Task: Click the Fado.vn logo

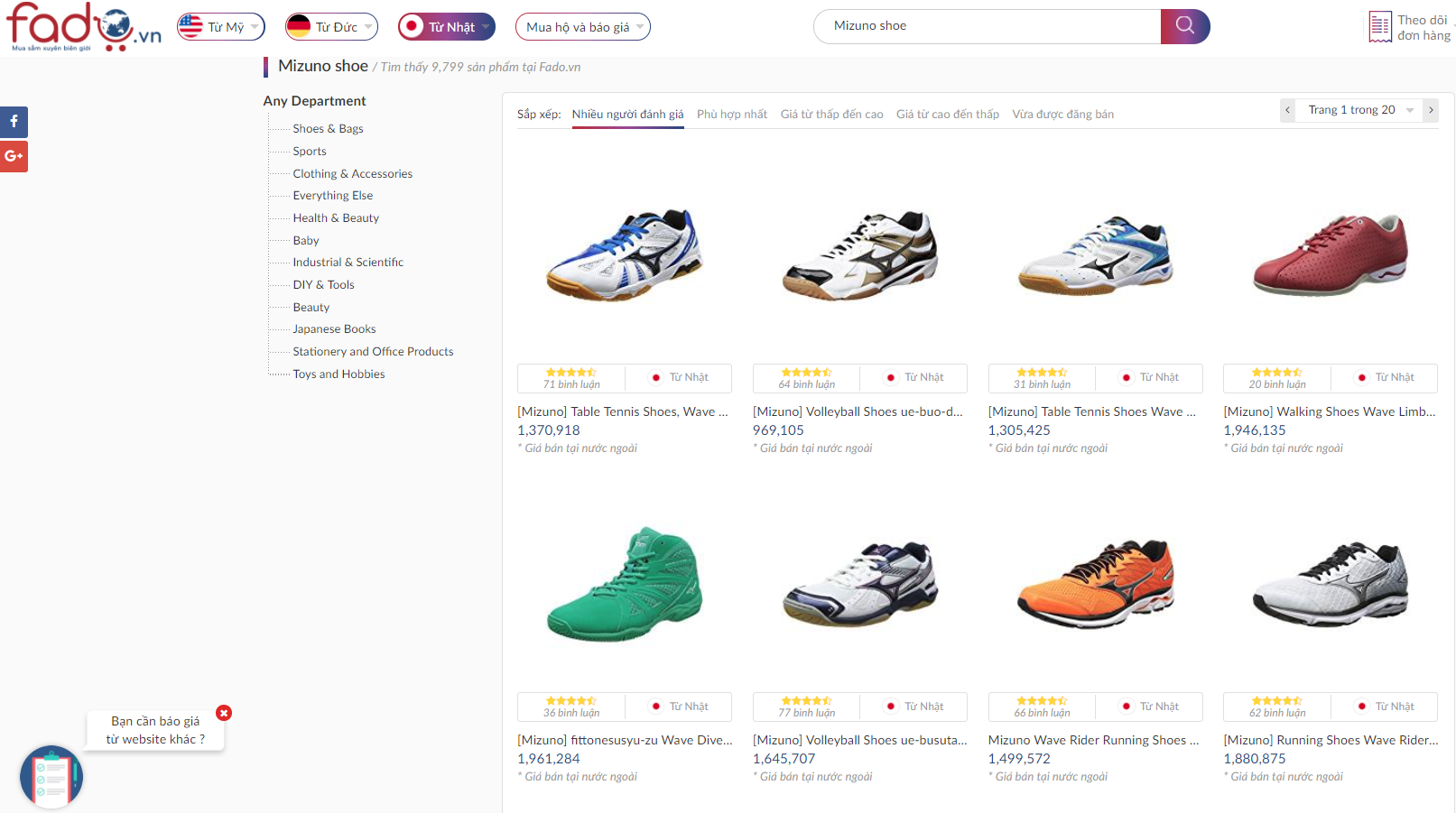Action: 83,26
